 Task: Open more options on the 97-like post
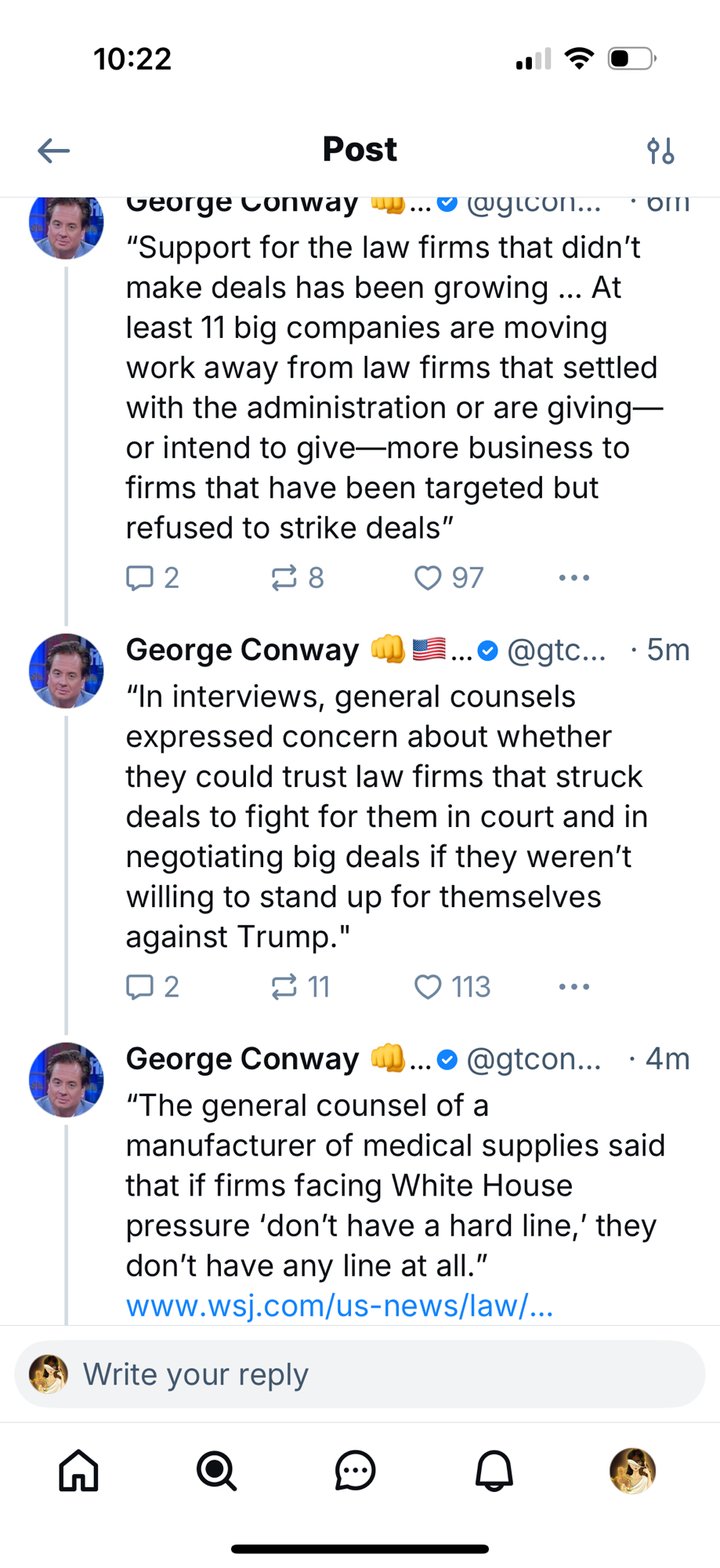coord(574,578)
